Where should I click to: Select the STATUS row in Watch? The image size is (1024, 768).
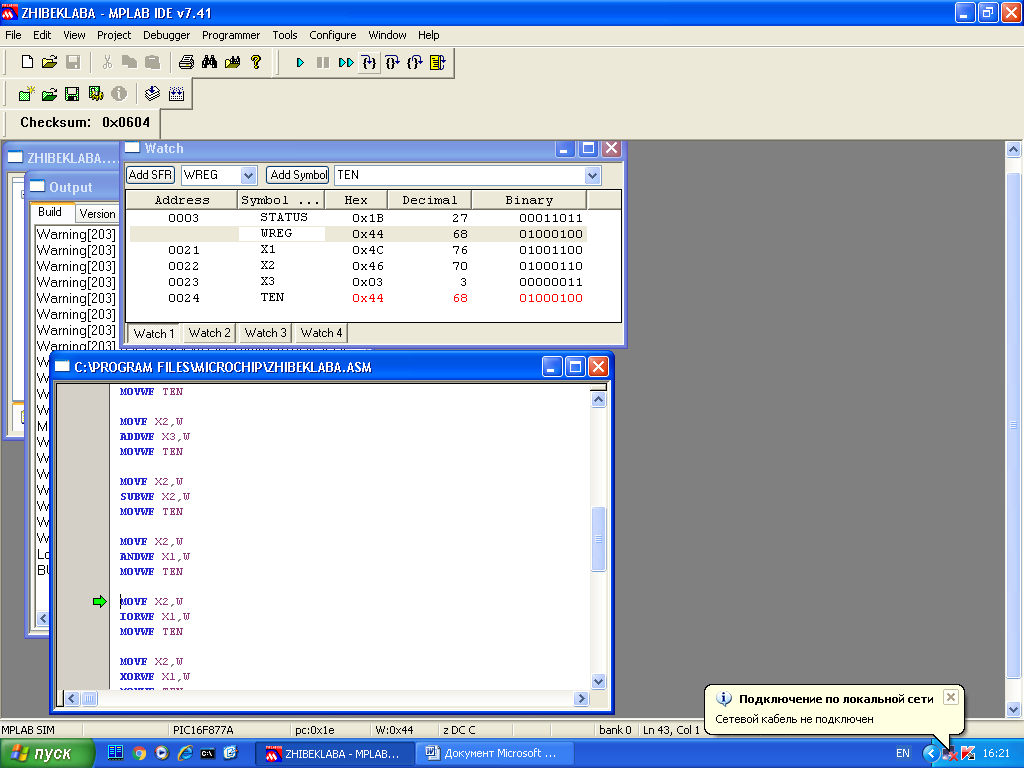tap(358, 217)
